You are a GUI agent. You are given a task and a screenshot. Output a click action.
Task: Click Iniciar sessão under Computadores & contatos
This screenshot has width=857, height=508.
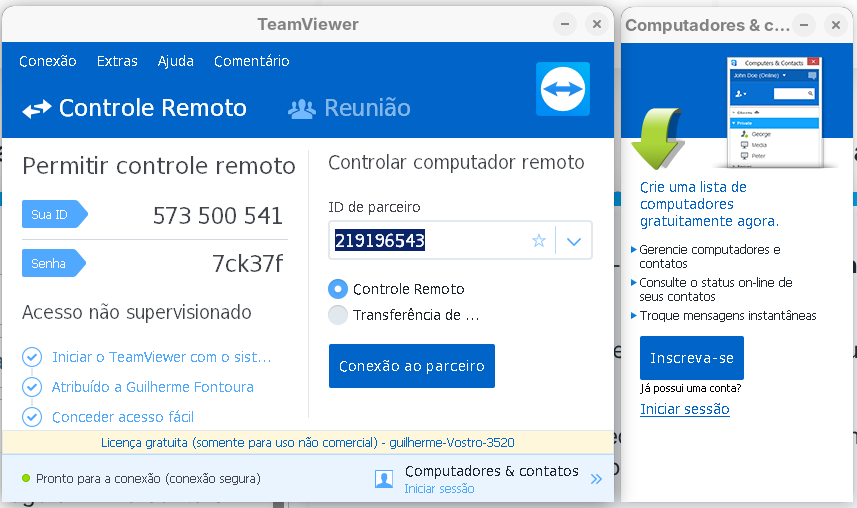439,489
